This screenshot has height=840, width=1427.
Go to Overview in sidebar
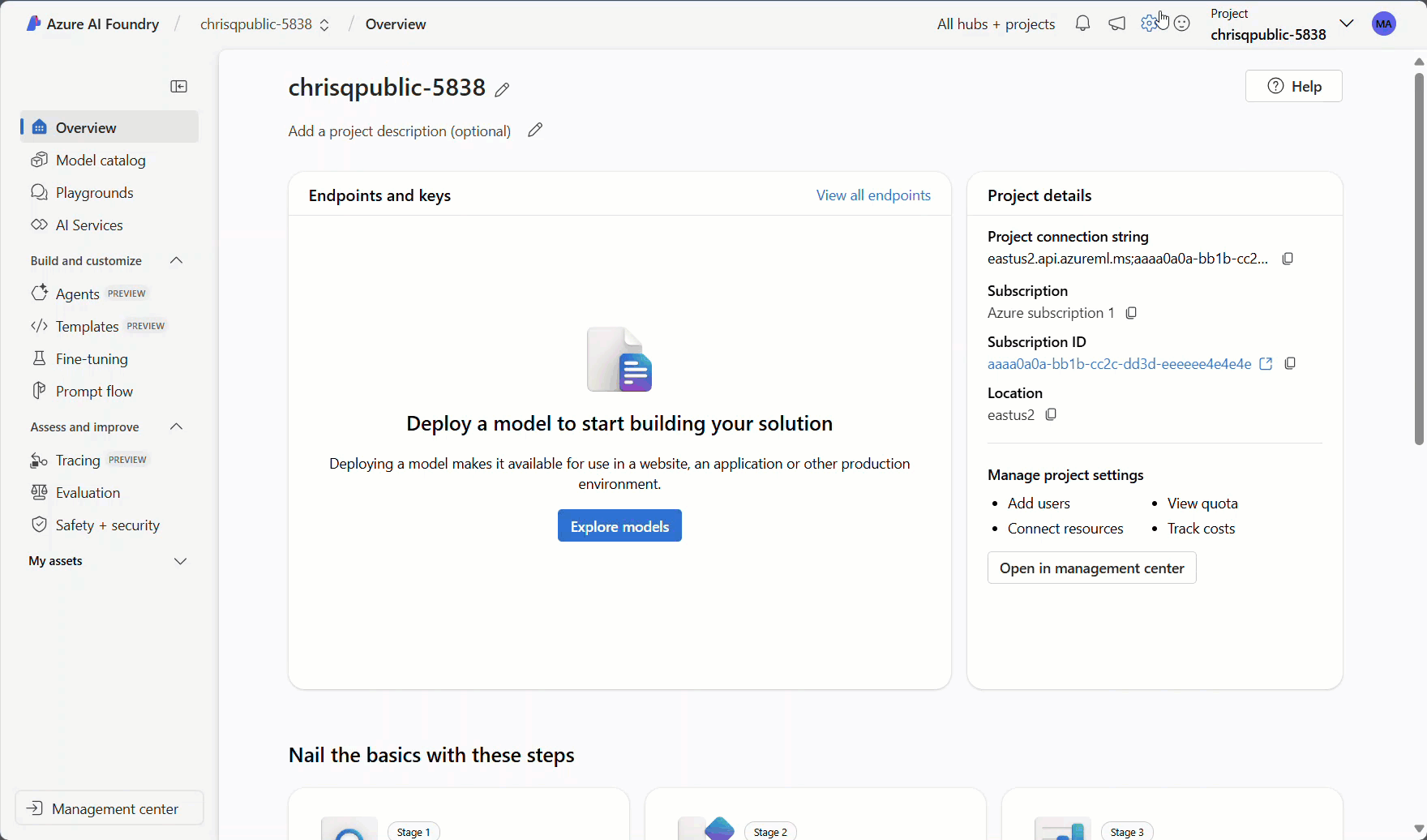(x=109, y=127)
